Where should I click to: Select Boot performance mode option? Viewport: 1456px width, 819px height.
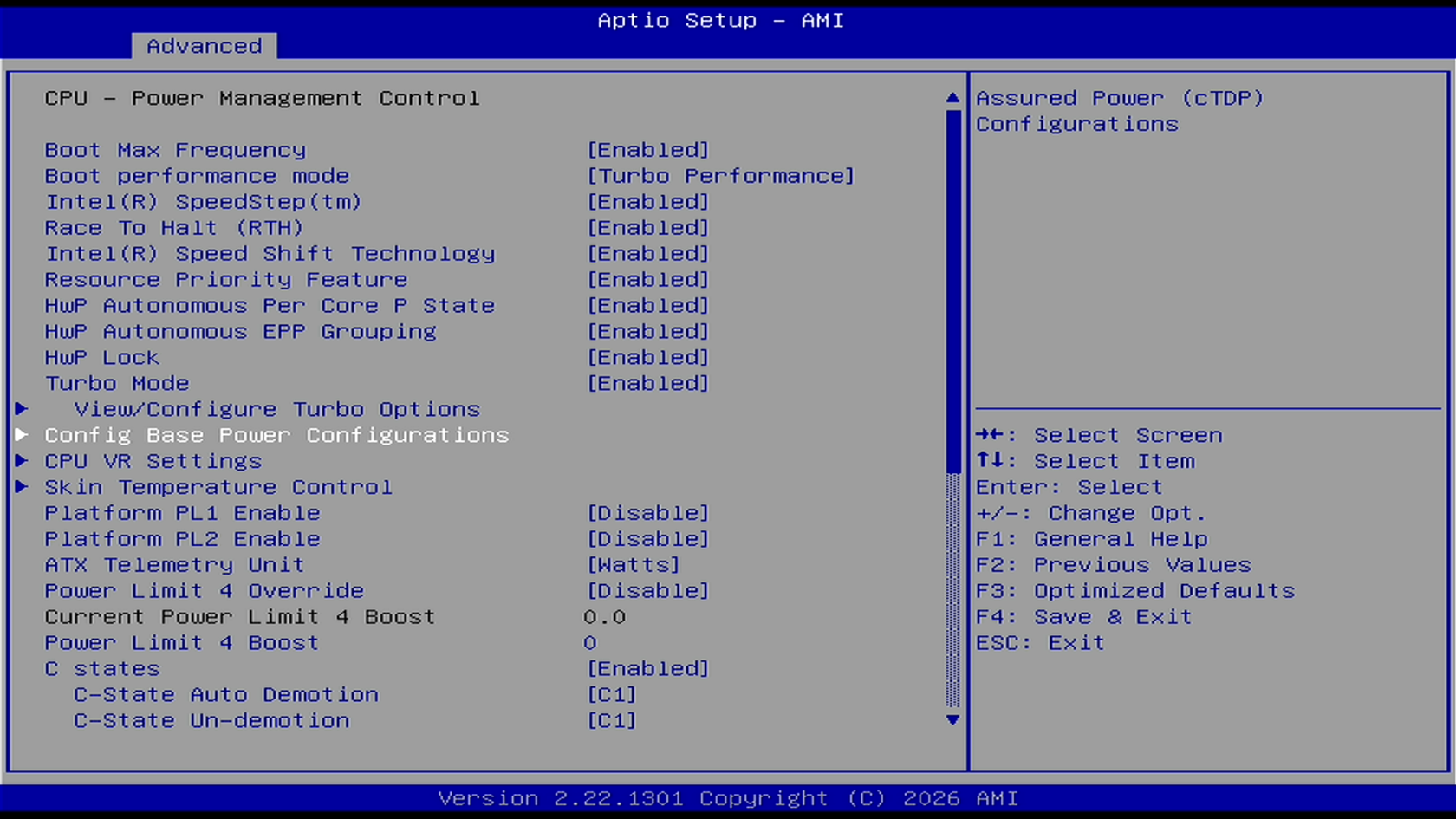tap(197, 176)
